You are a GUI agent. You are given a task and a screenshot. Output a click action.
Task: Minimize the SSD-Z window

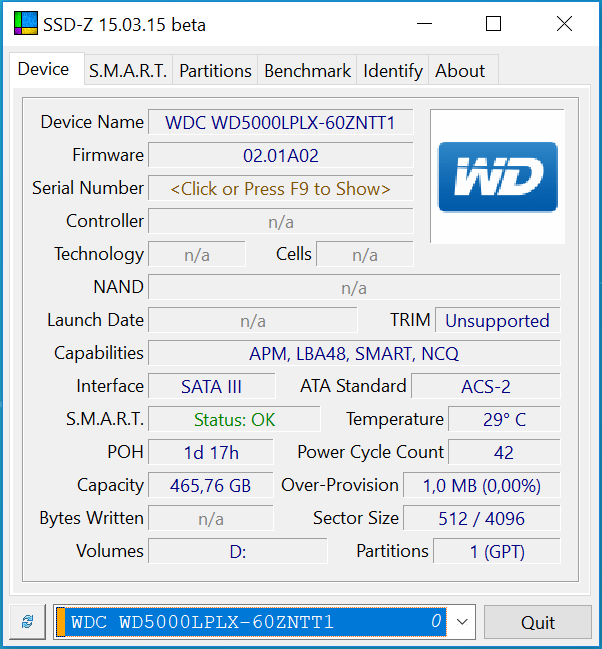(x=424, y=24)
